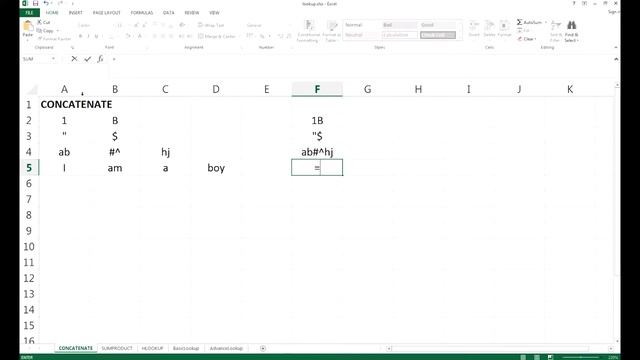Switch to the SUMPRODUCT sheet tab
This screenshot has height=360, width=640.
(117, 348)
